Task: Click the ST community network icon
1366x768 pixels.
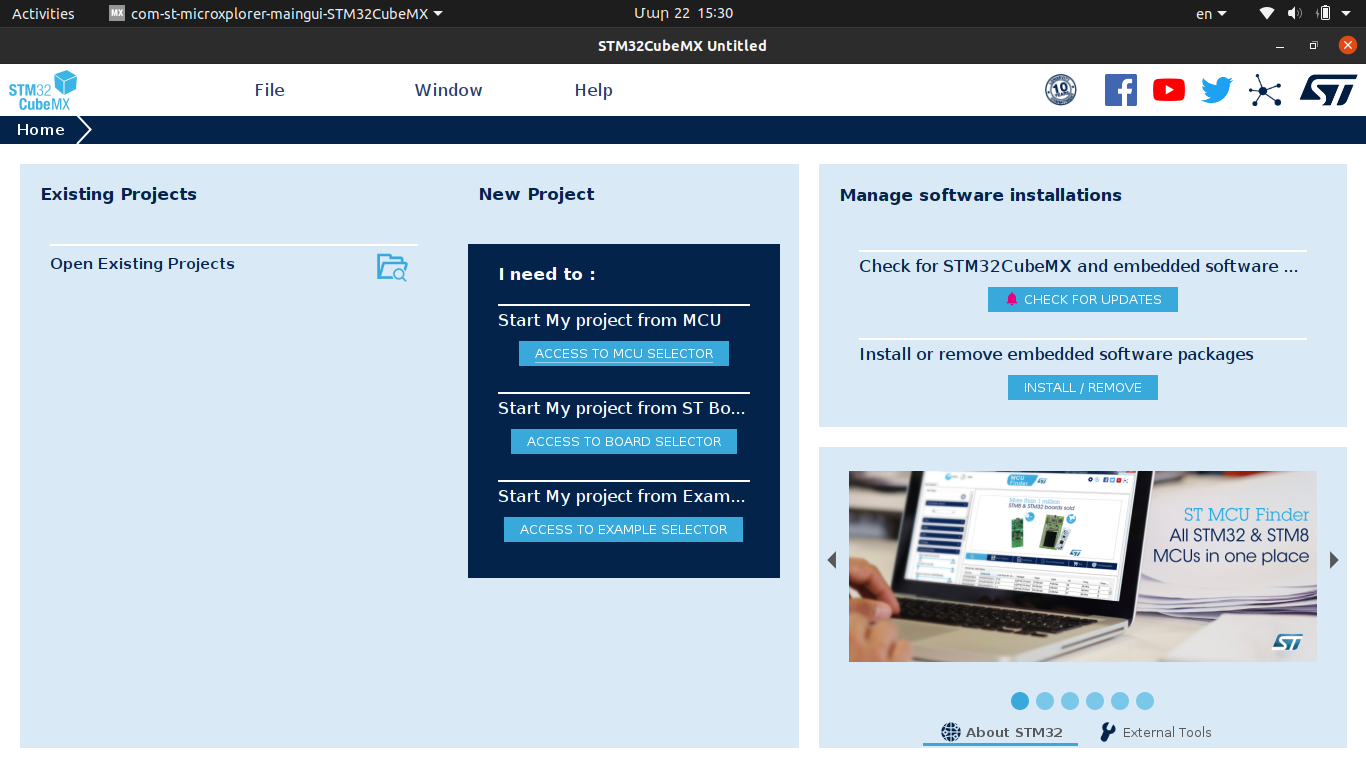Action: point(1265,91)
